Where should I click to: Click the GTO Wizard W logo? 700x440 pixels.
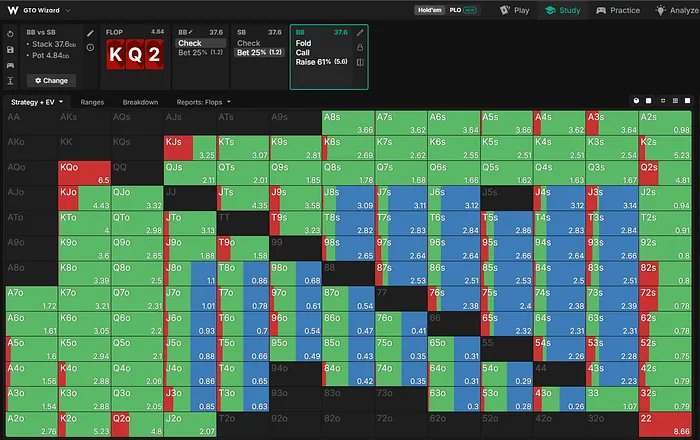pos(13,10)
